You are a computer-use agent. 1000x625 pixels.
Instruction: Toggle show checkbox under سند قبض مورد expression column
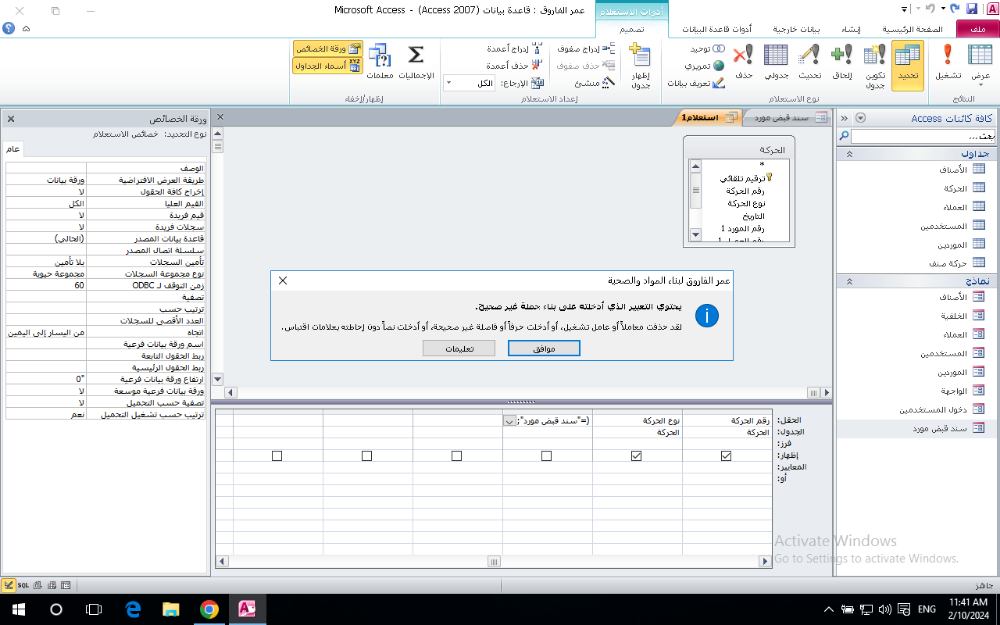546,456
